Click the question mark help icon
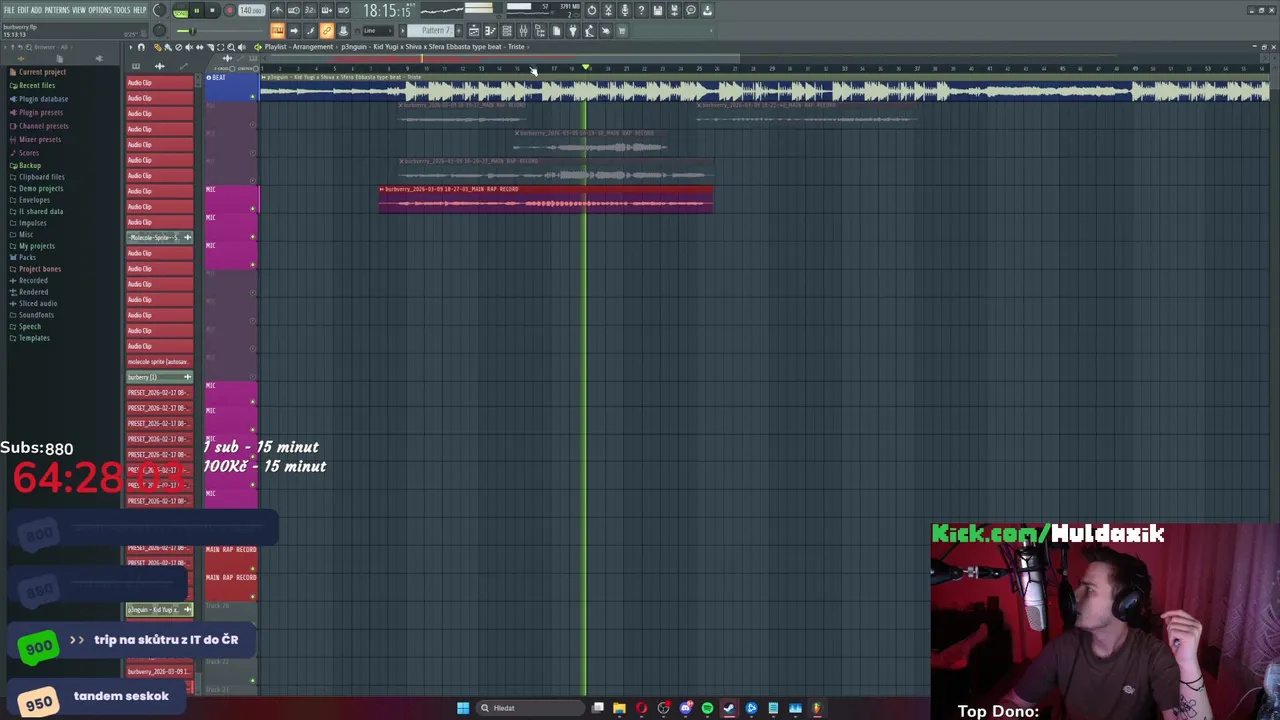 click(x=641, y=10)
